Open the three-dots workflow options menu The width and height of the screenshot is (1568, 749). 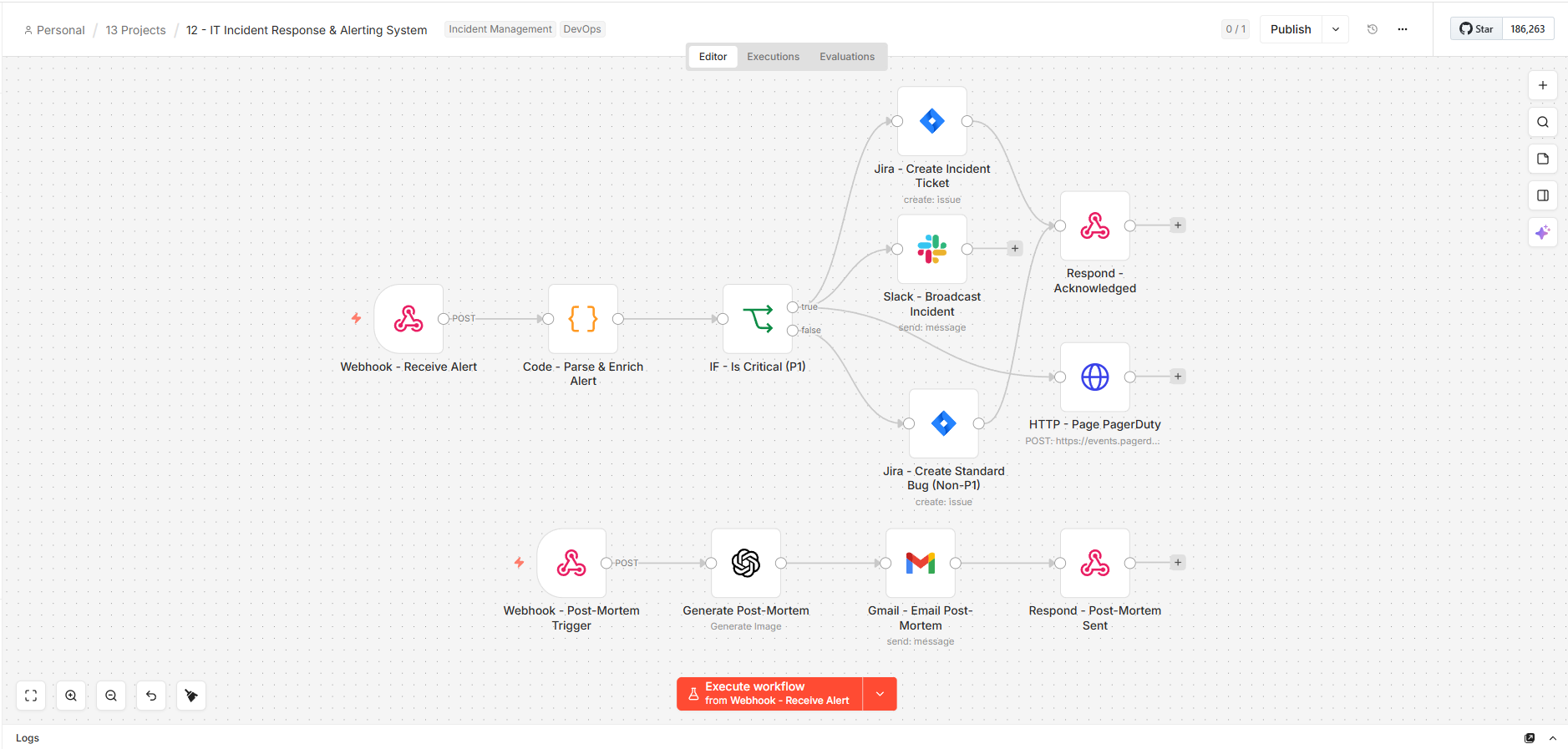tap(1403, 29)
